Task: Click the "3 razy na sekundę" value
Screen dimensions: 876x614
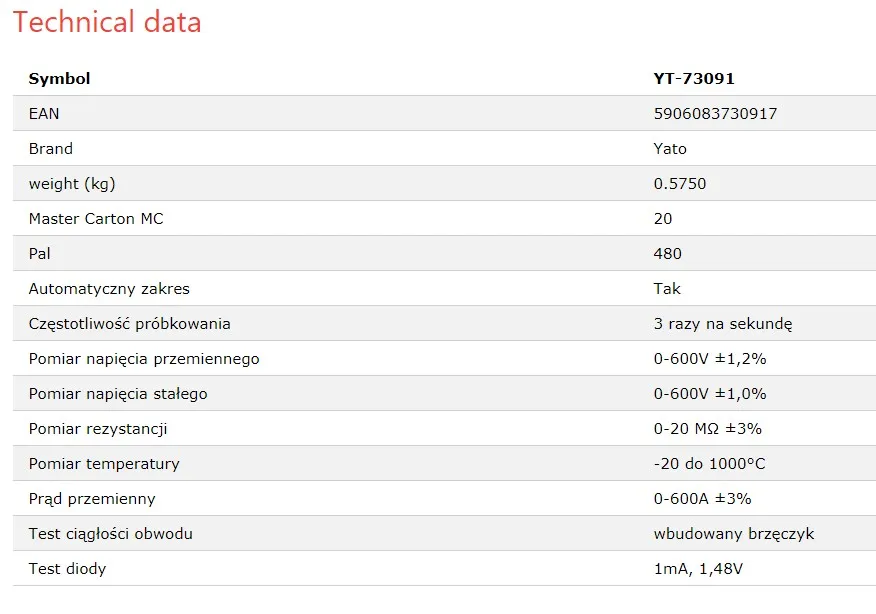Action: coord(723,324)
